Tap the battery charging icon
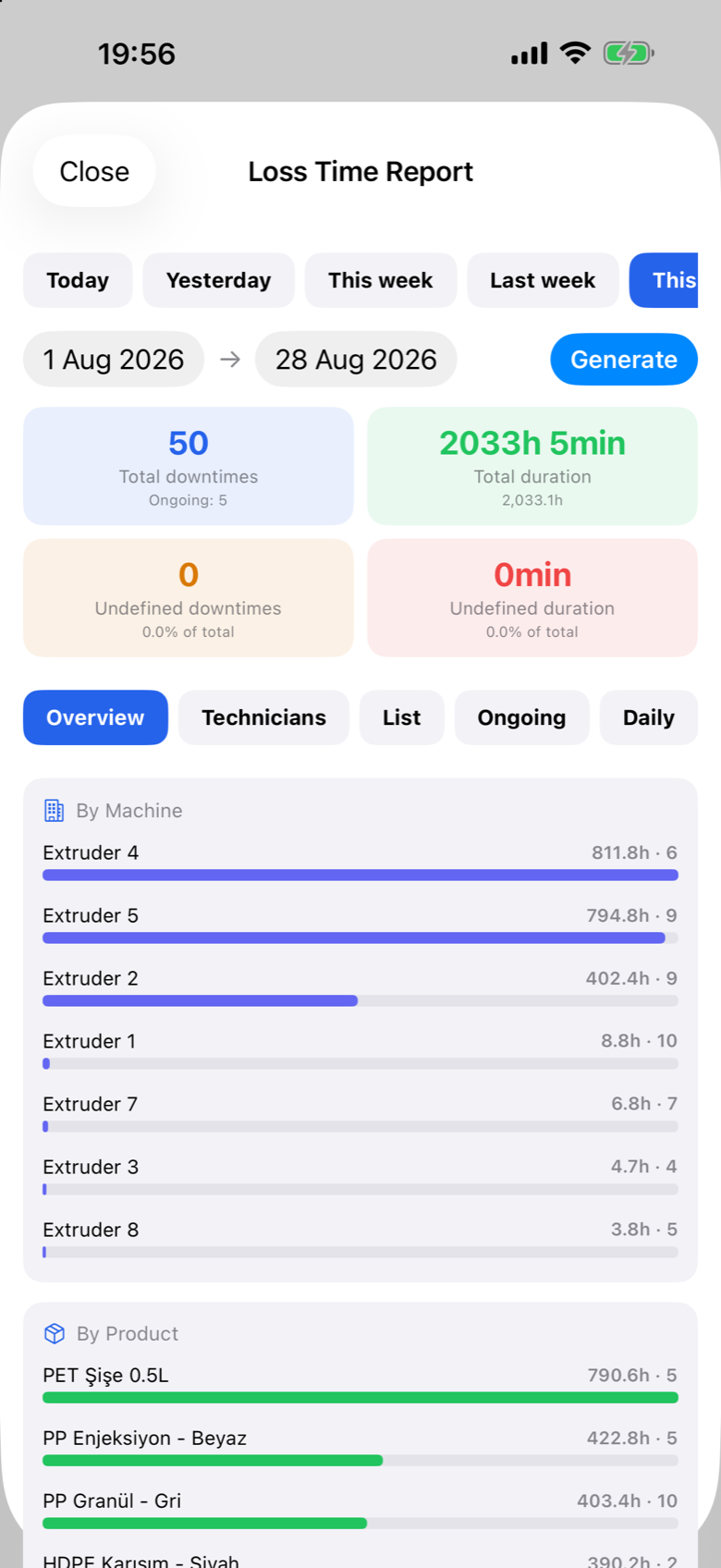Image resolution: width=721 pixels, height=1568 pixels. click(629, 54)
